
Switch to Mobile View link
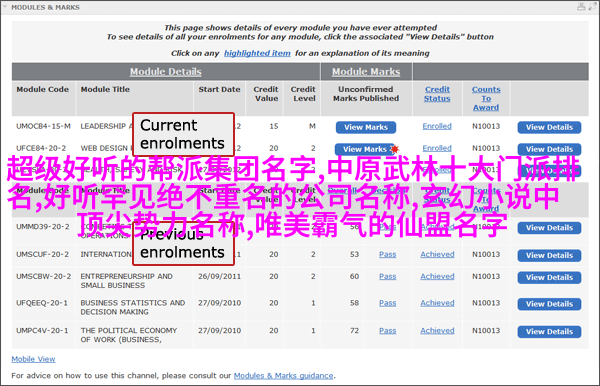click(33, 359)
